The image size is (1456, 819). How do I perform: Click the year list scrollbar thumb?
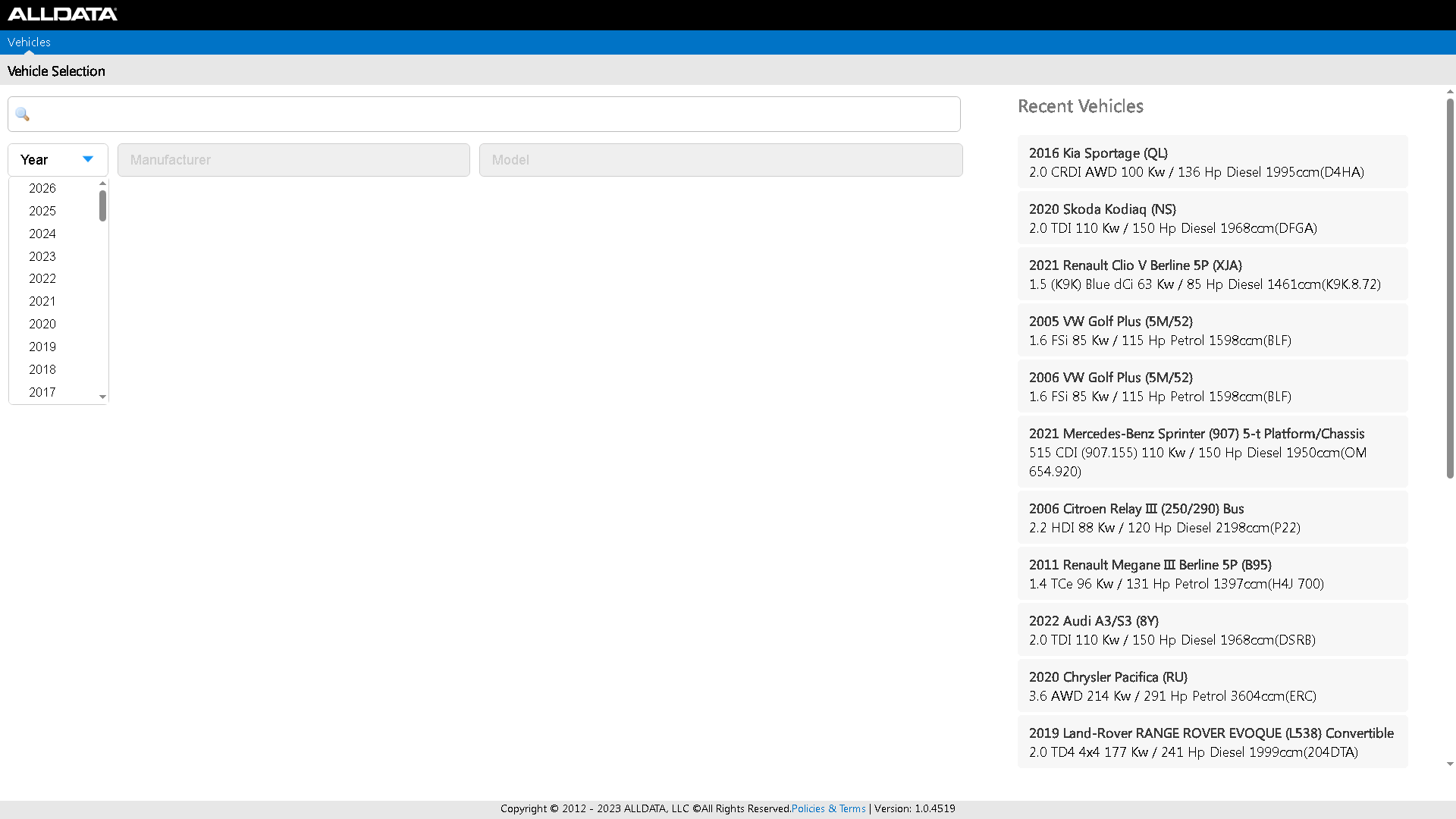(x=102, y=206)
